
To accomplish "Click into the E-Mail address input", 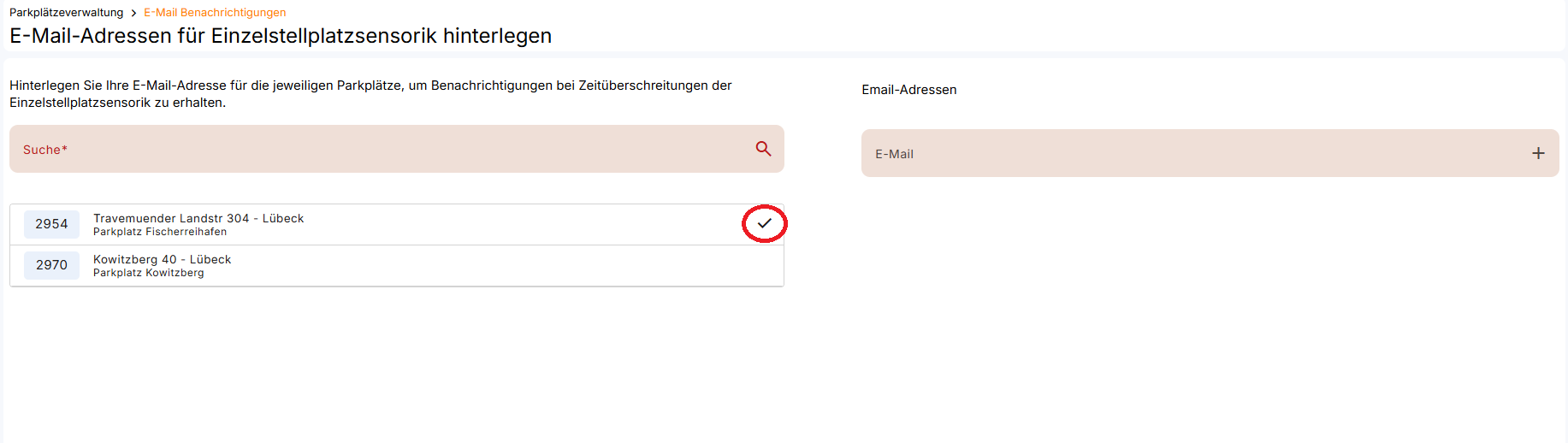I will point(1198,153).
